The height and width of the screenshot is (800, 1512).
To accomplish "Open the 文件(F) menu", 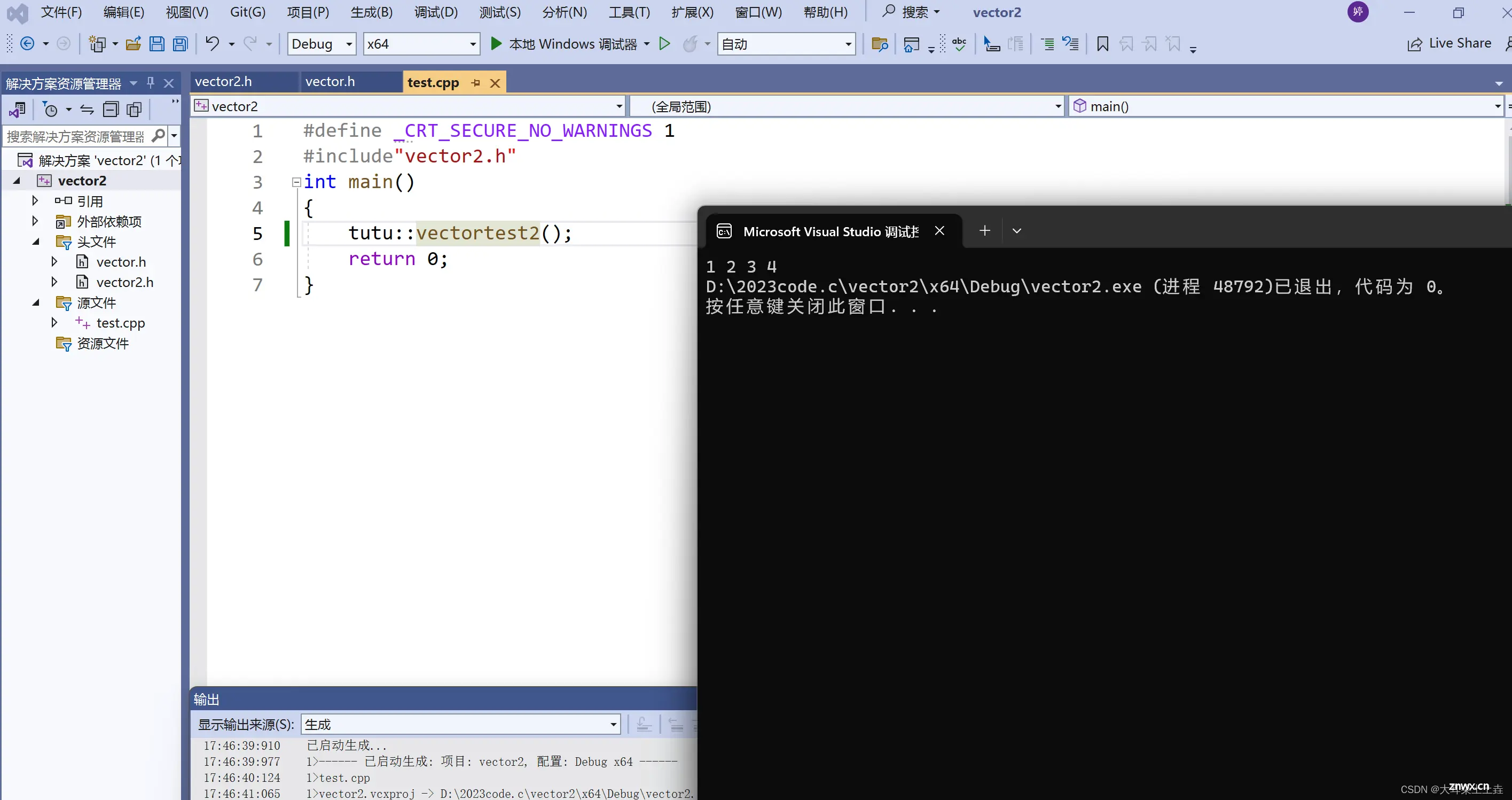I will pyautogui.click(x=61, y=12).
